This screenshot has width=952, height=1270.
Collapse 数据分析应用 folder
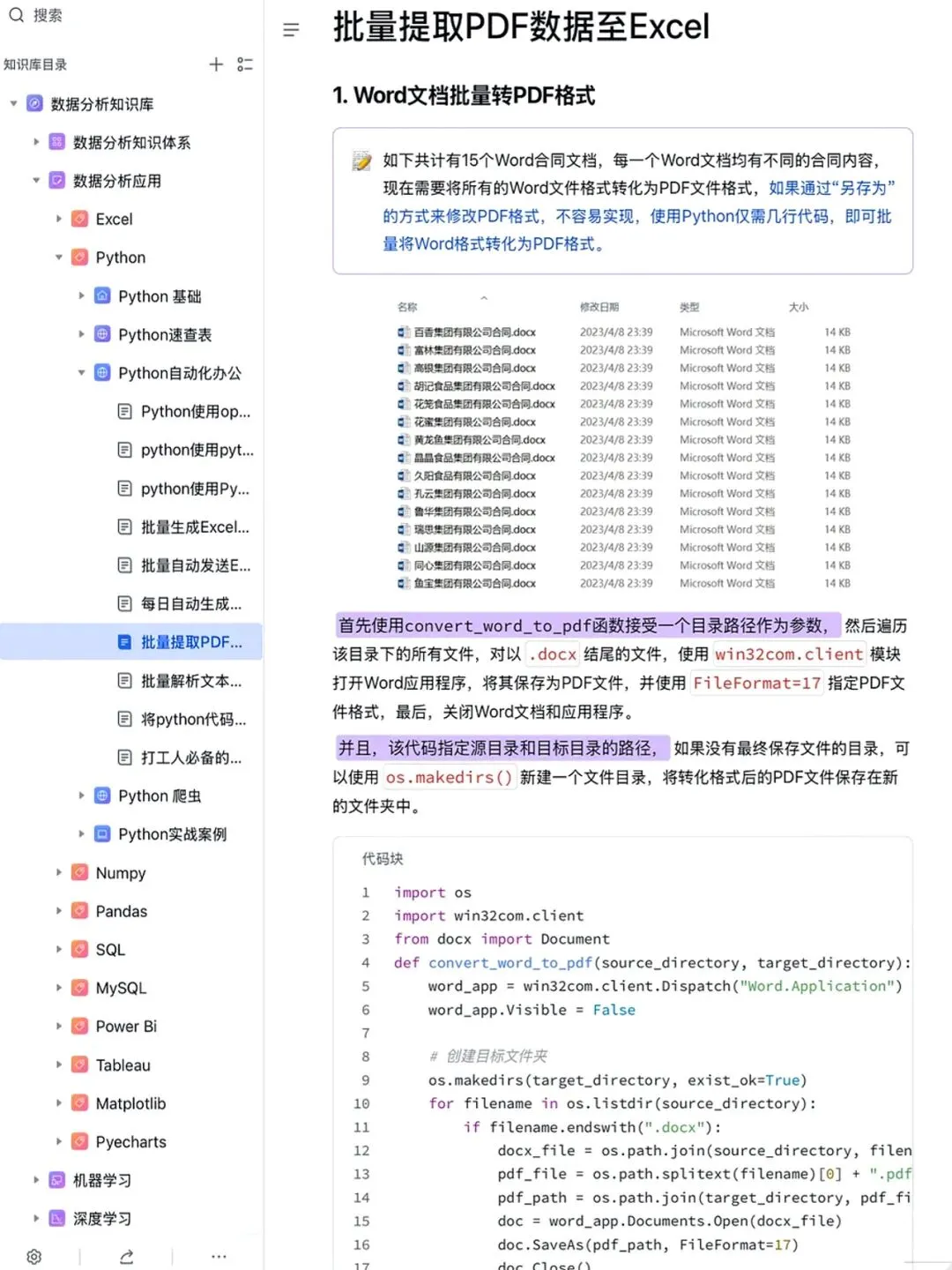(36, 181)
